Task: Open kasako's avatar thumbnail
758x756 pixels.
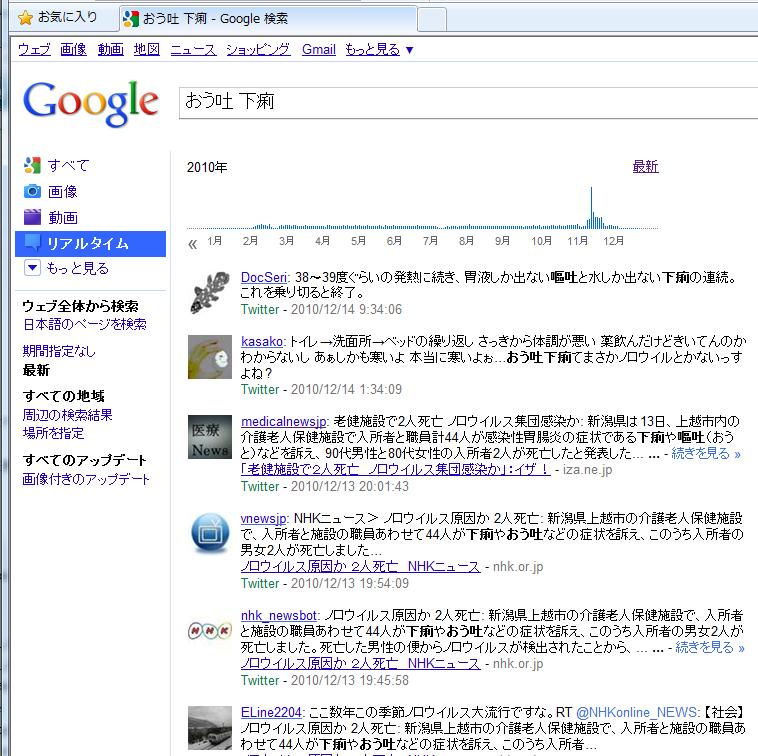Action: (210, 357)
